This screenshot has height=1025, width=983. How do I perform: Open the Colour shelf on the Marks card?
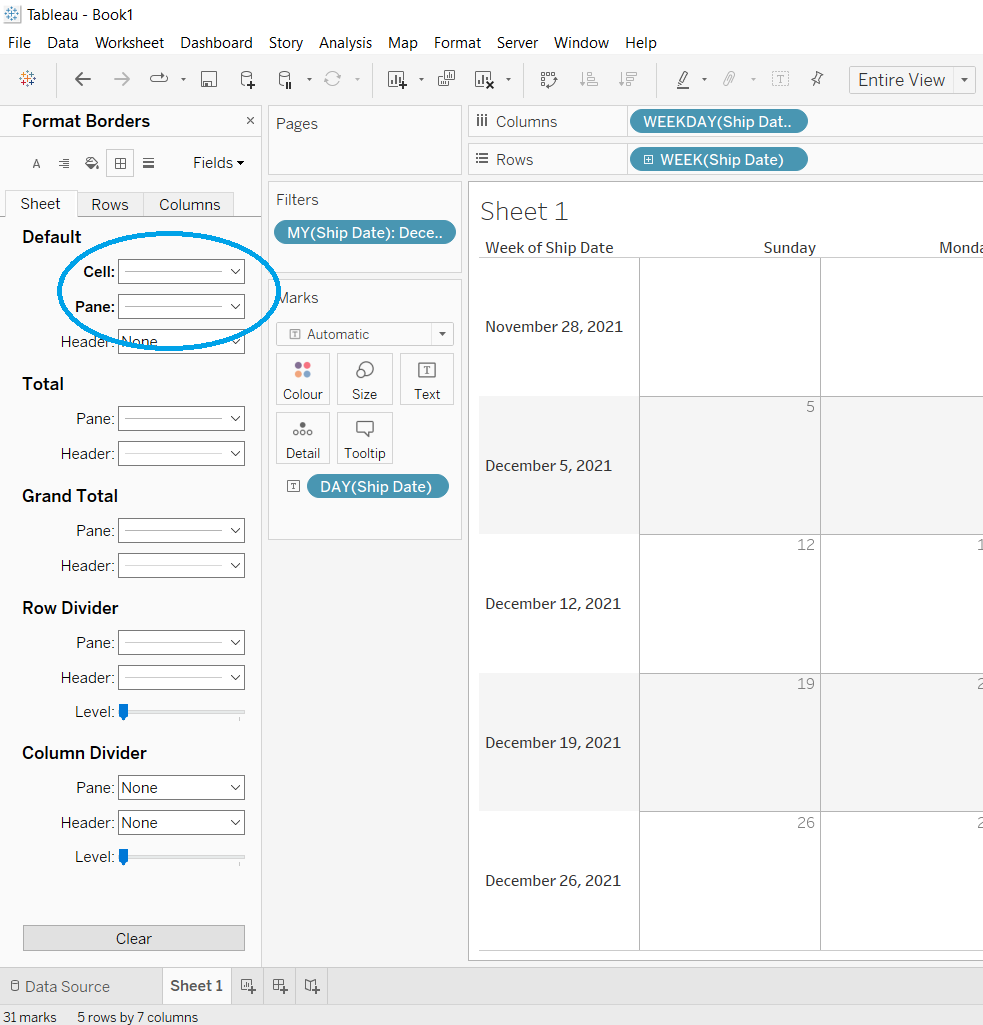303,378
